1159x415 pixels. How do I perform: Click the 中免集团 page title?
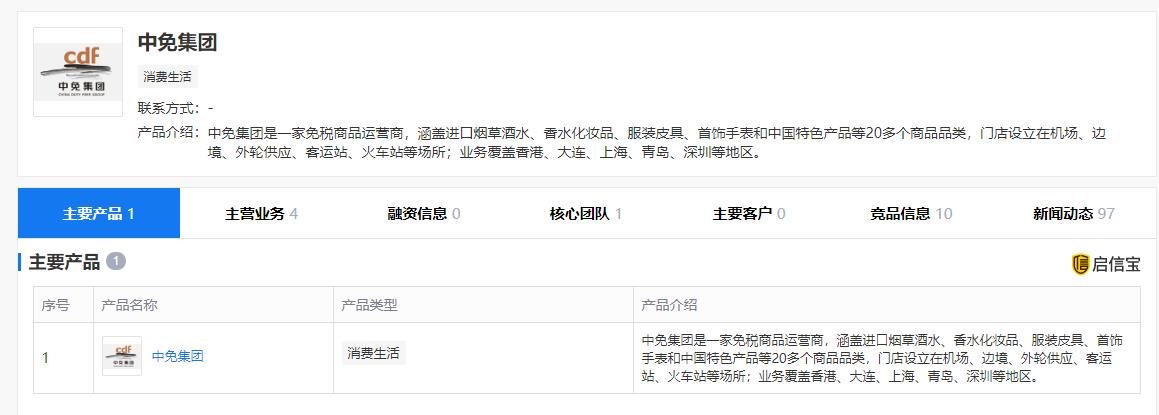[x=177, y=42]
